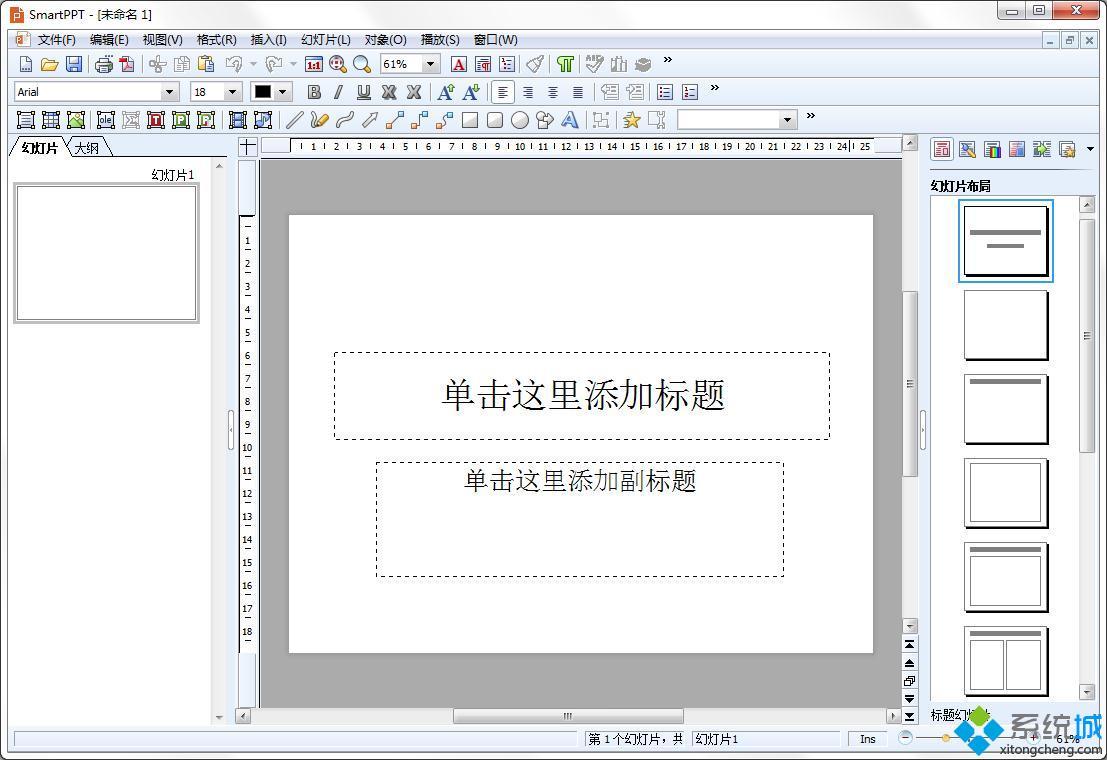Click zoom out minus button in status bar
Viewport: 1107px width, 760px height.
905,738
